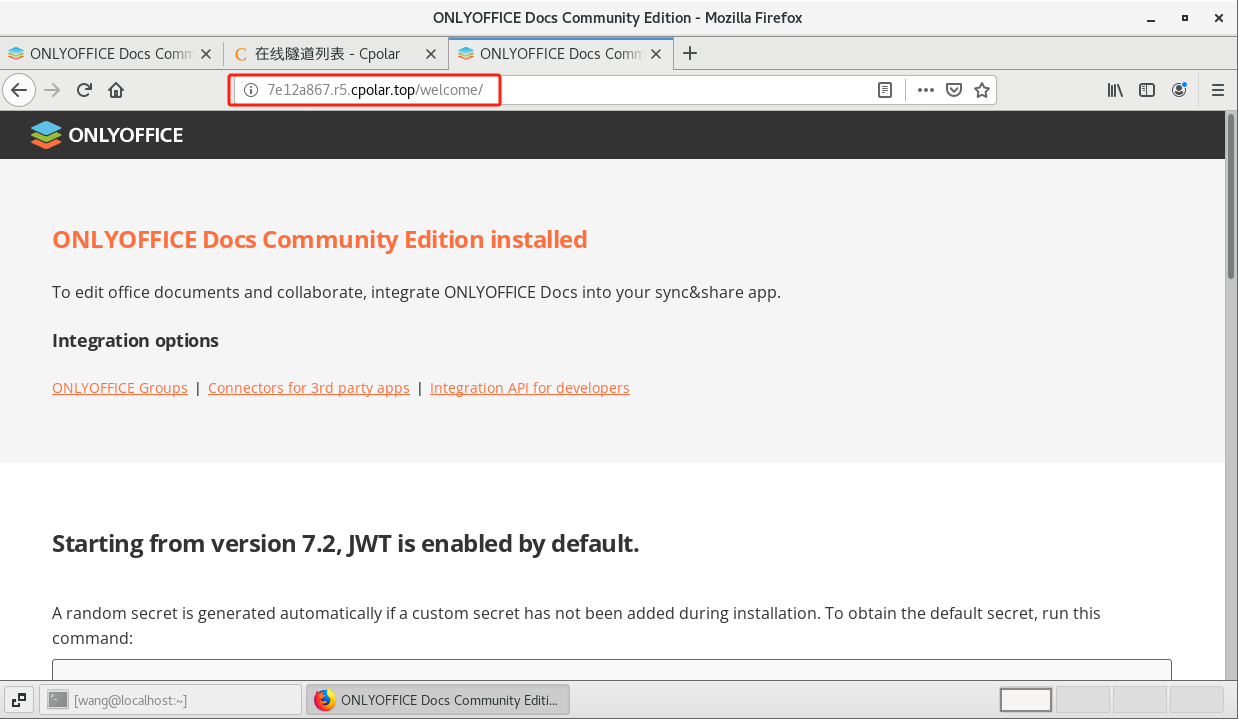Viewport: 1238px width, 719px height.
Task: Open page actions three-dots menu
Action: 925,90
